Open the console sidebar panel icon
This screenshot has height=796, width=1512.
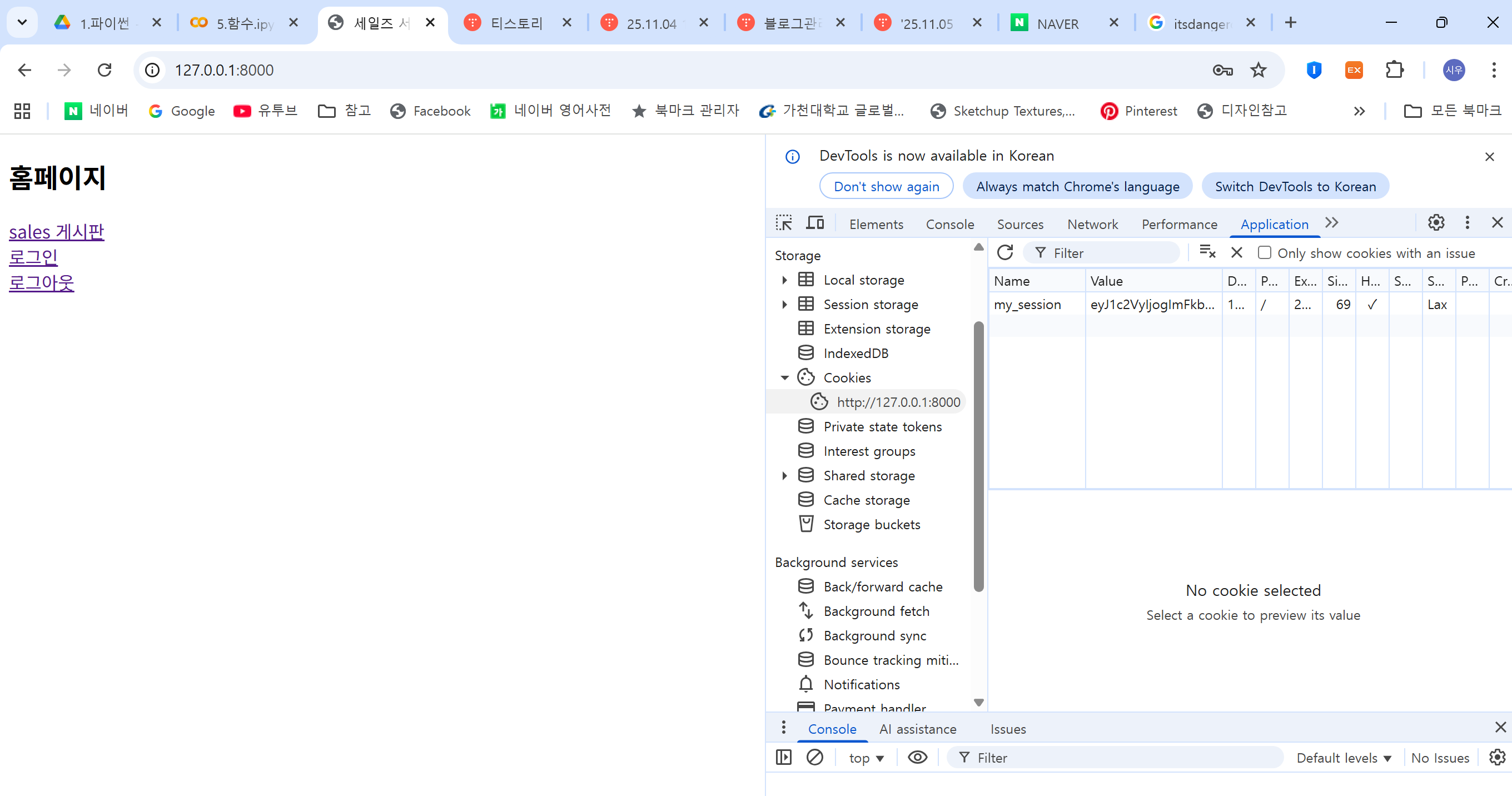(x=784, y=757)
